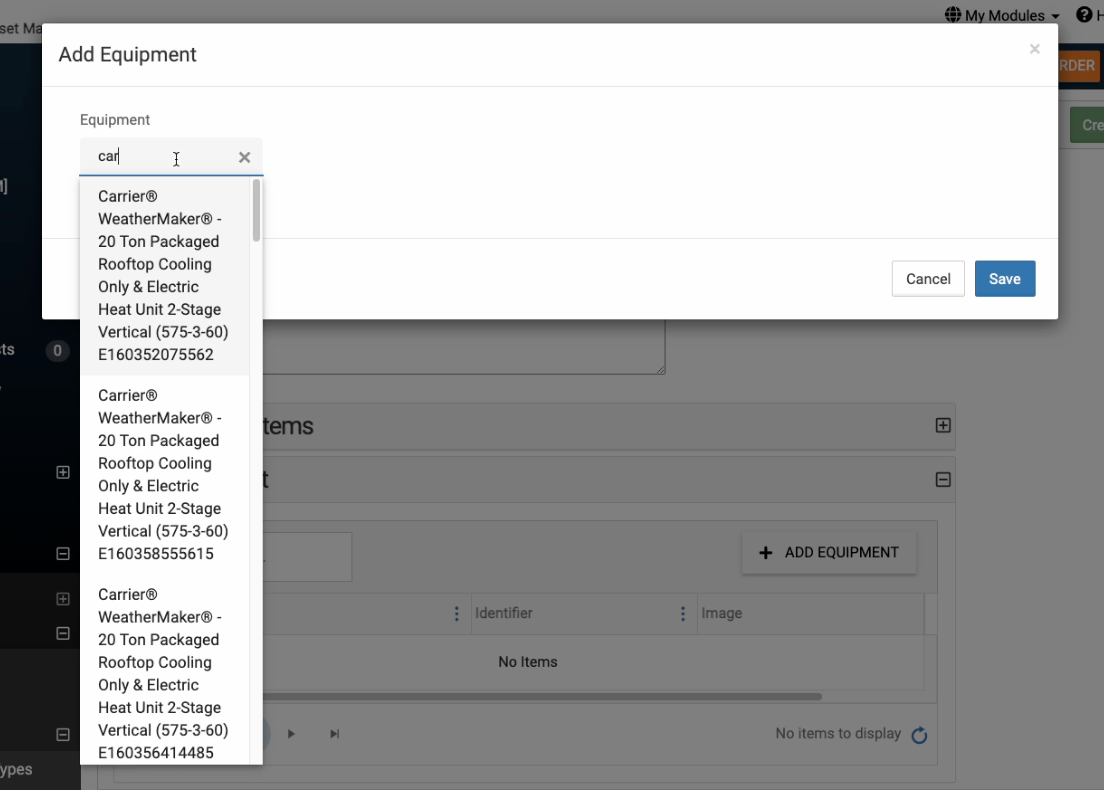1104x790 pixels.
Task: Open the Help question mark icon
Action: click(1084, 15)
